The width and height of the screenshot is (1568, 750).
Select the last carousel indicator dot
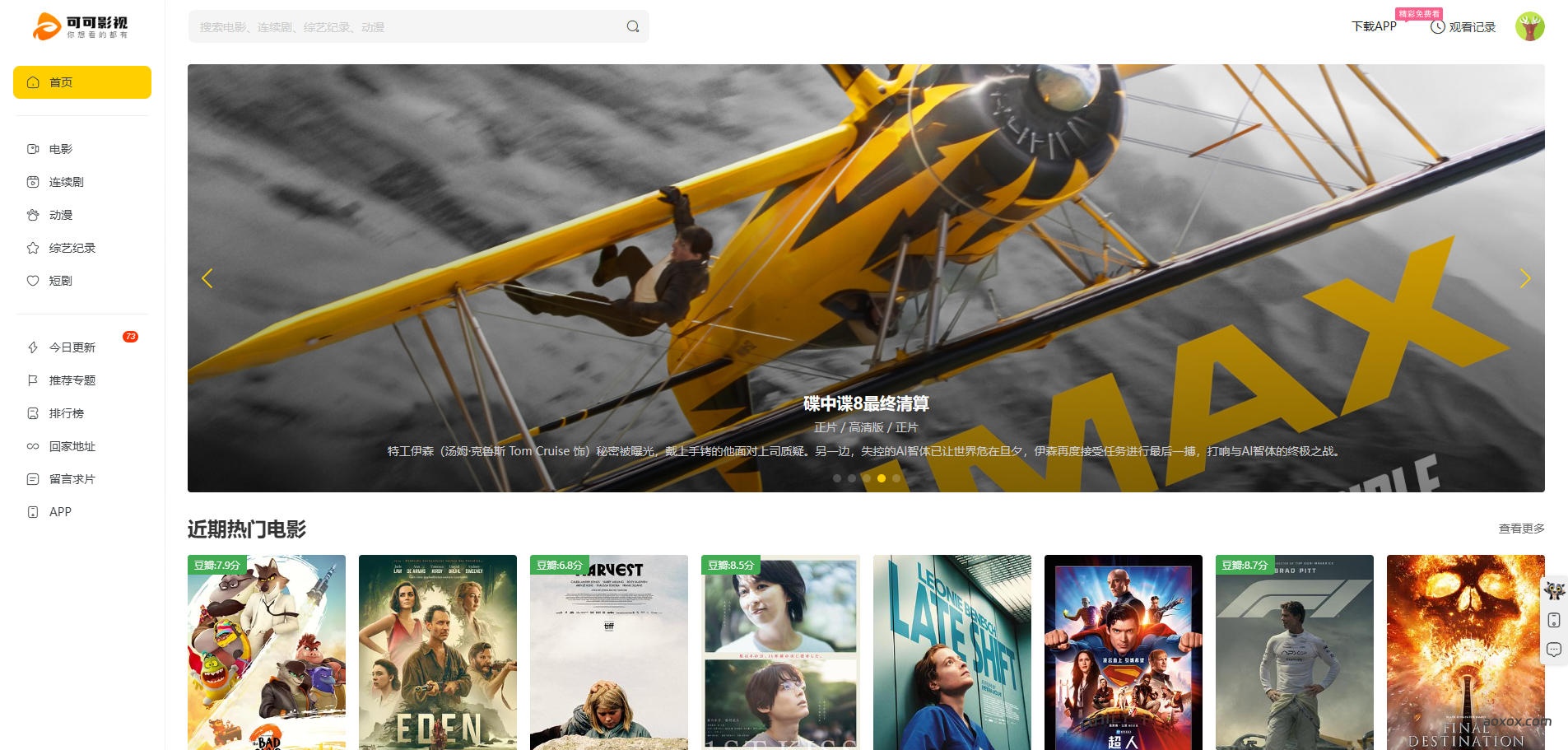[x=896, y=478]
